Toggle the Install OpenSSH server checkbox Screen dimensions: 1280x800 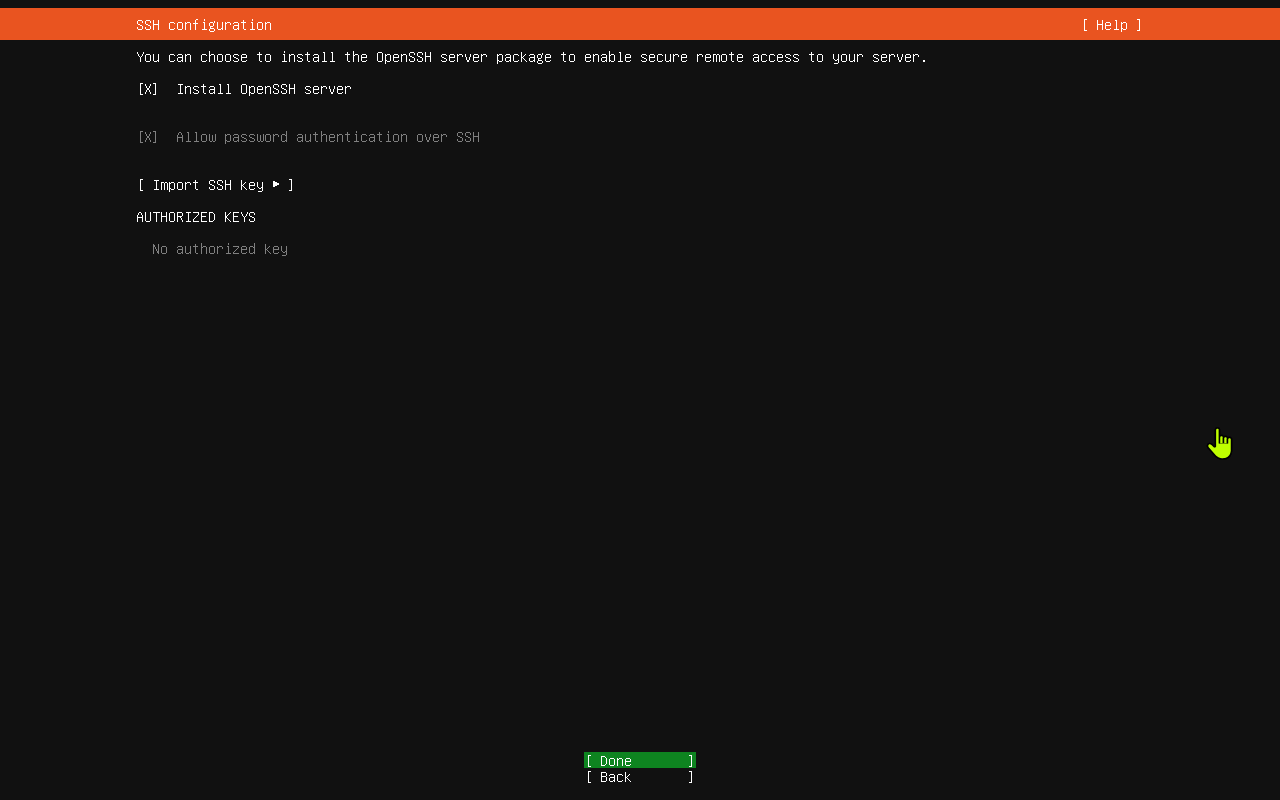click(x=148, y=89)
